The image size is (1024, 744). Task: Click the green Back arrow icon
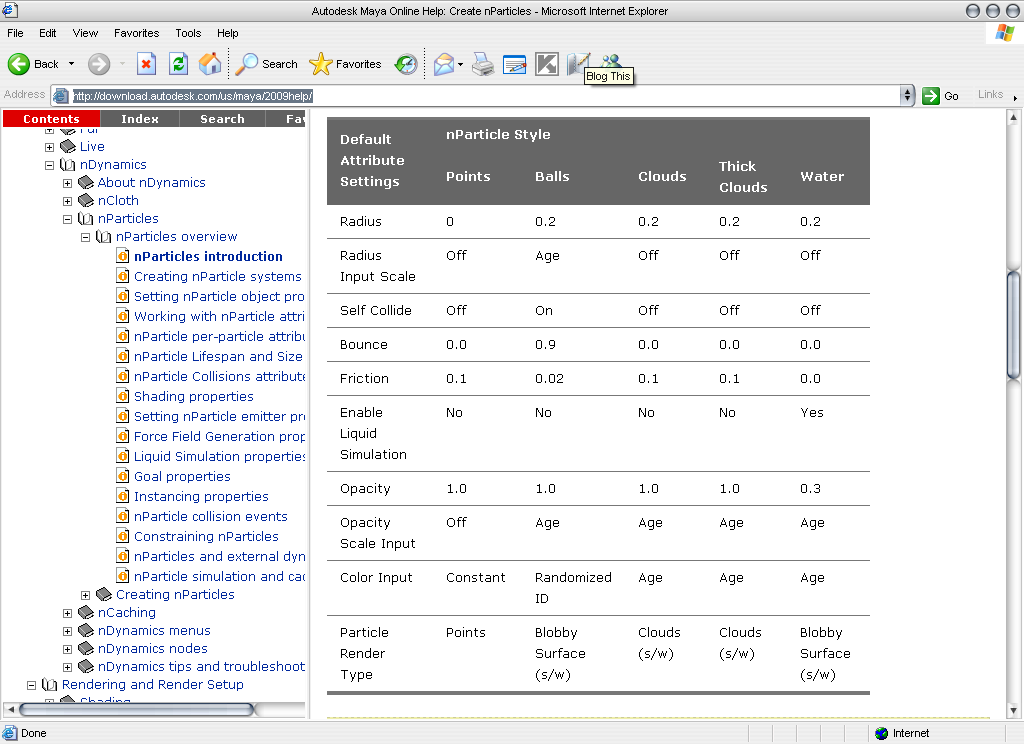pyautogui.click(x=18, y=64)
